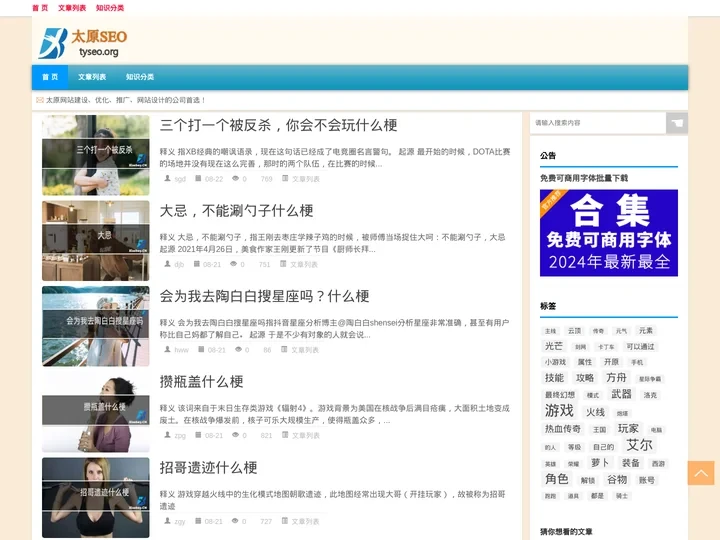This screenshot has height=540, width=720.
Task: Open the article 大忌，不能涮勺子什么梗
Action: 236,211
